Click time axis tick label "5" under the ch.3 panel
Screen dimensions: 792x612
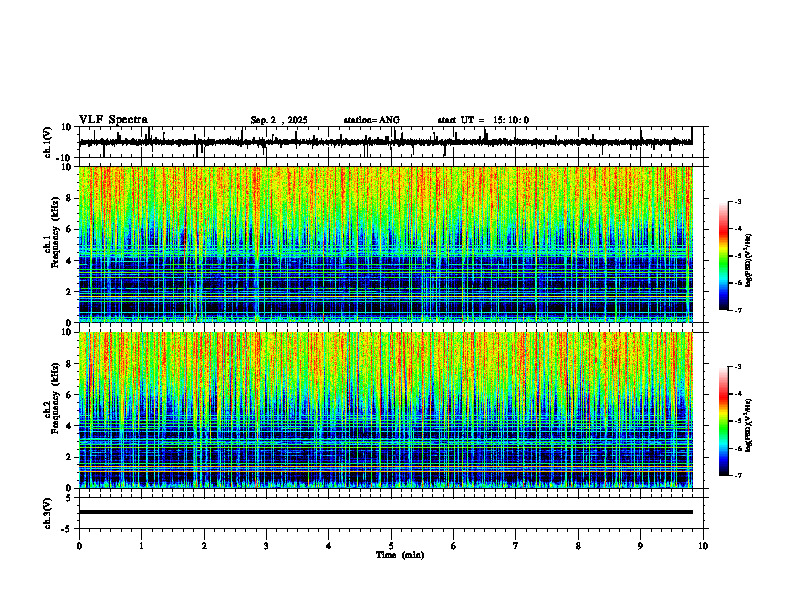coord(391,546)
